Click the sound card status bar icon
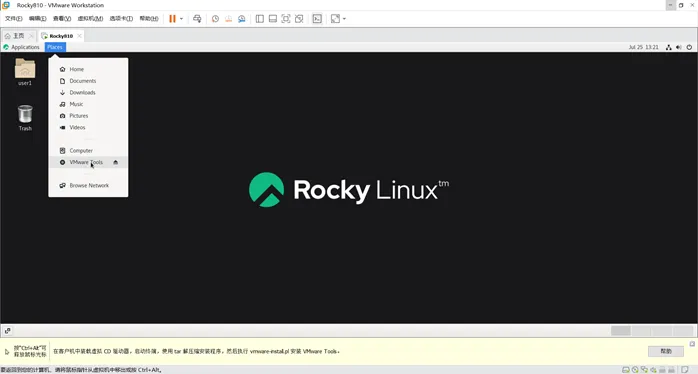 tap(653, 370)
